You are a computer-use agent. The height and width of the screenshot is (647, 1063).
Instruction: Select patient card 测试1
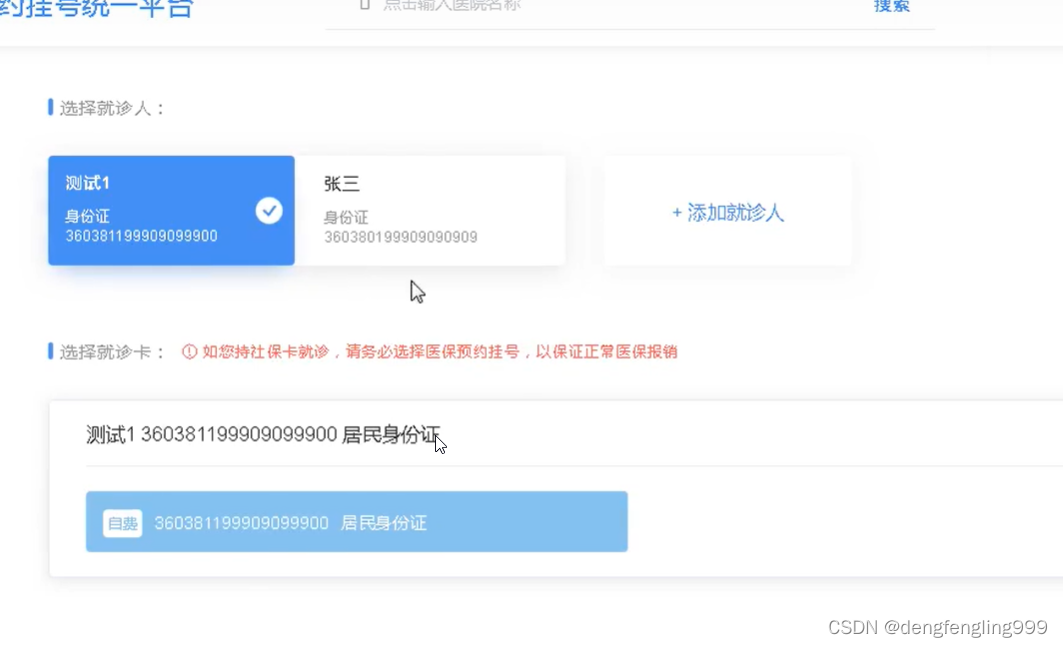coord(171,210)
